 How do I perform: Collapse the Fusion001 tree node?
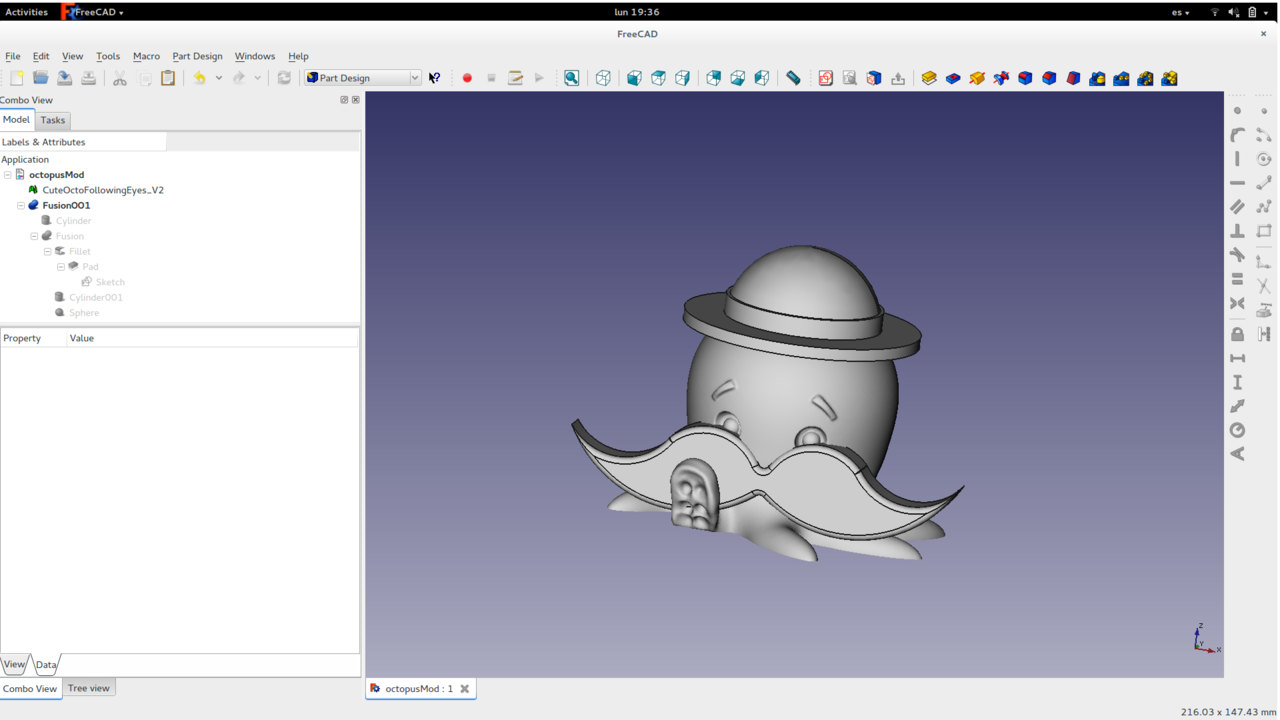point(21,205)
